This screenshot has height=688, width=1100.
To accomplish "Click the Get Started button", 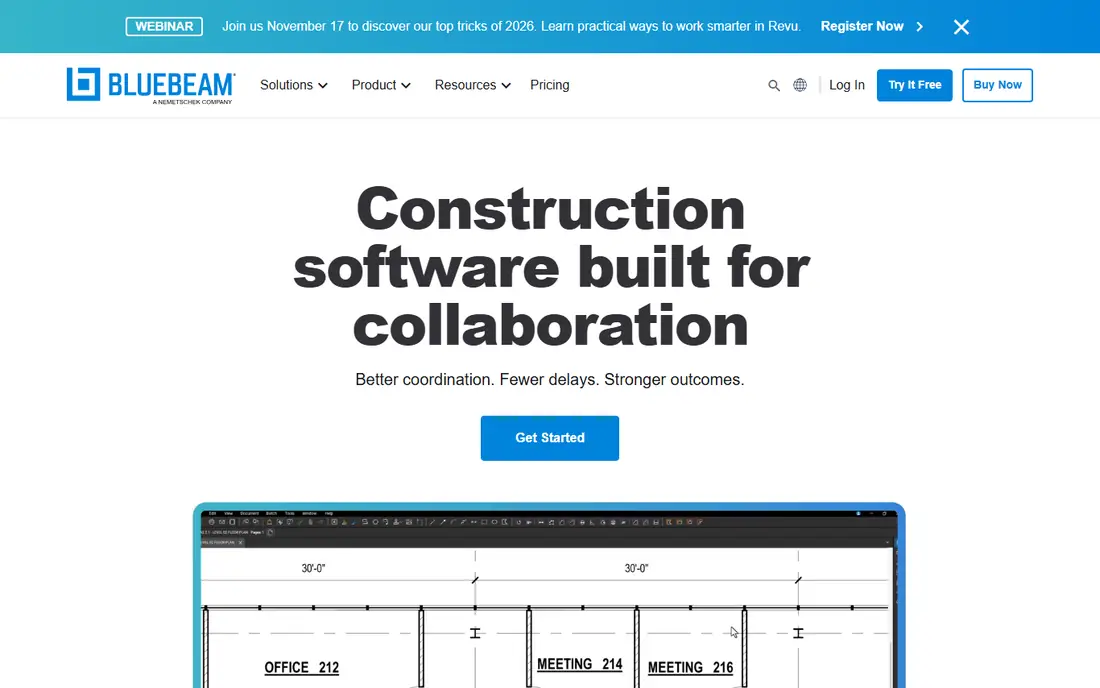I will tap(549, 438).
